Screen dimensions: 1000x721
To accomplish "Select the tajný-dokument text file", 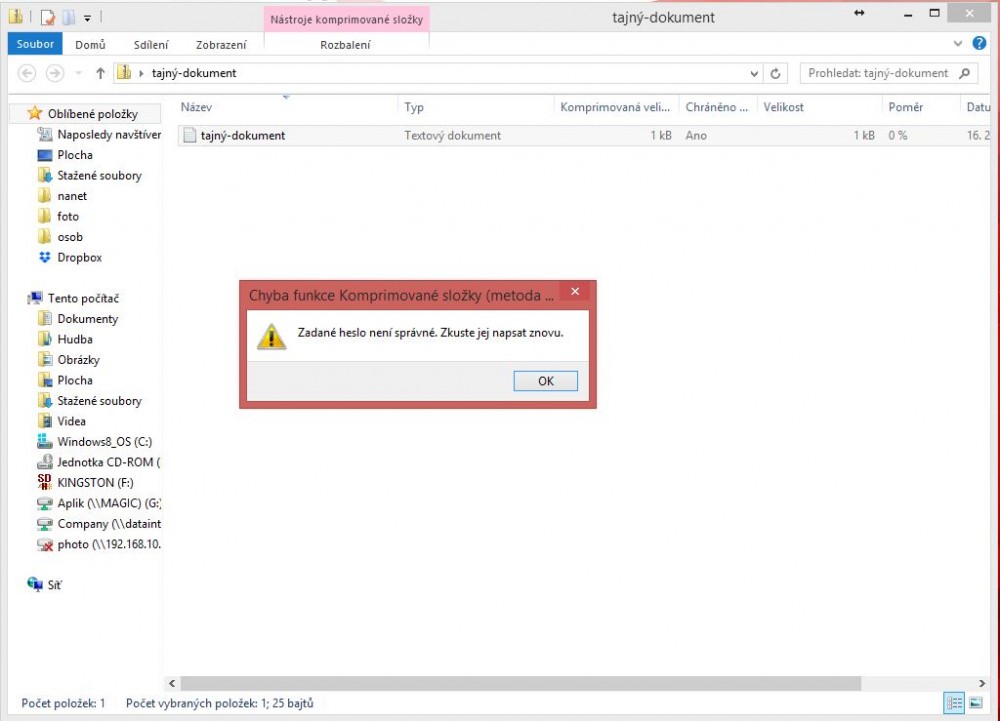I will pos(243,135).
